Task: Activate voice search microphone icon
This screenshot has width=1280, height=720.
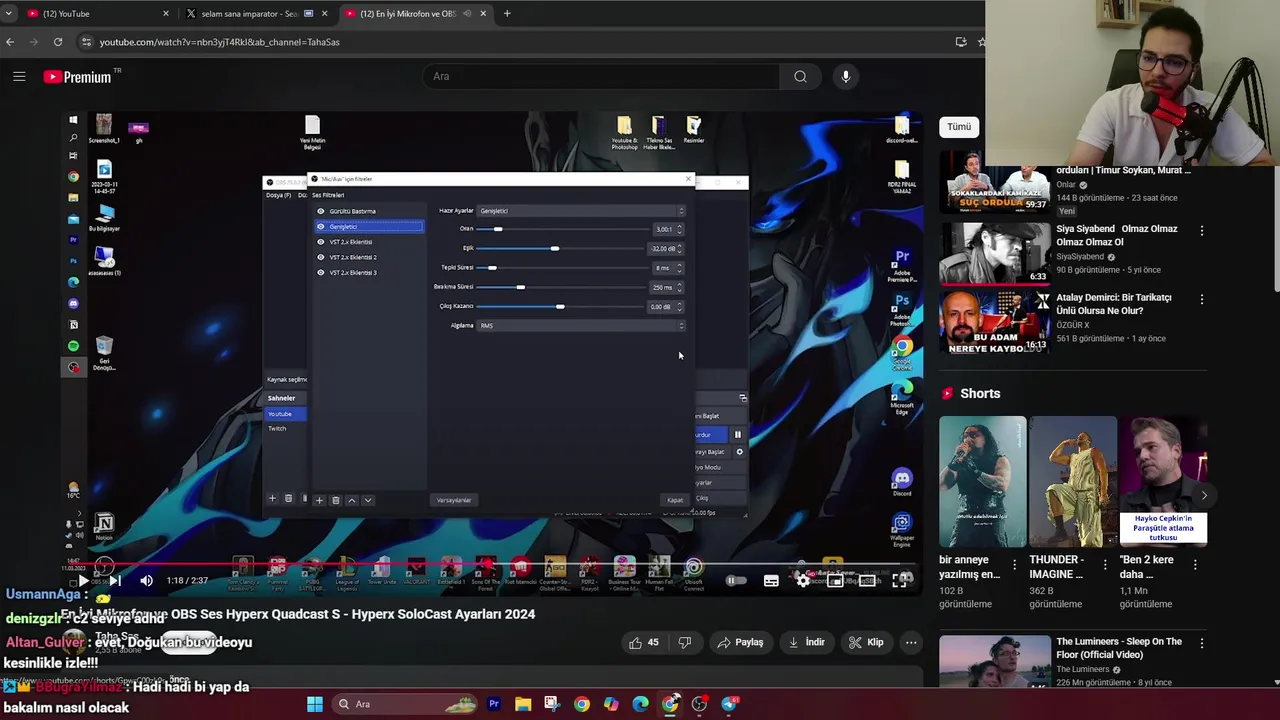Action: [846, 76]
